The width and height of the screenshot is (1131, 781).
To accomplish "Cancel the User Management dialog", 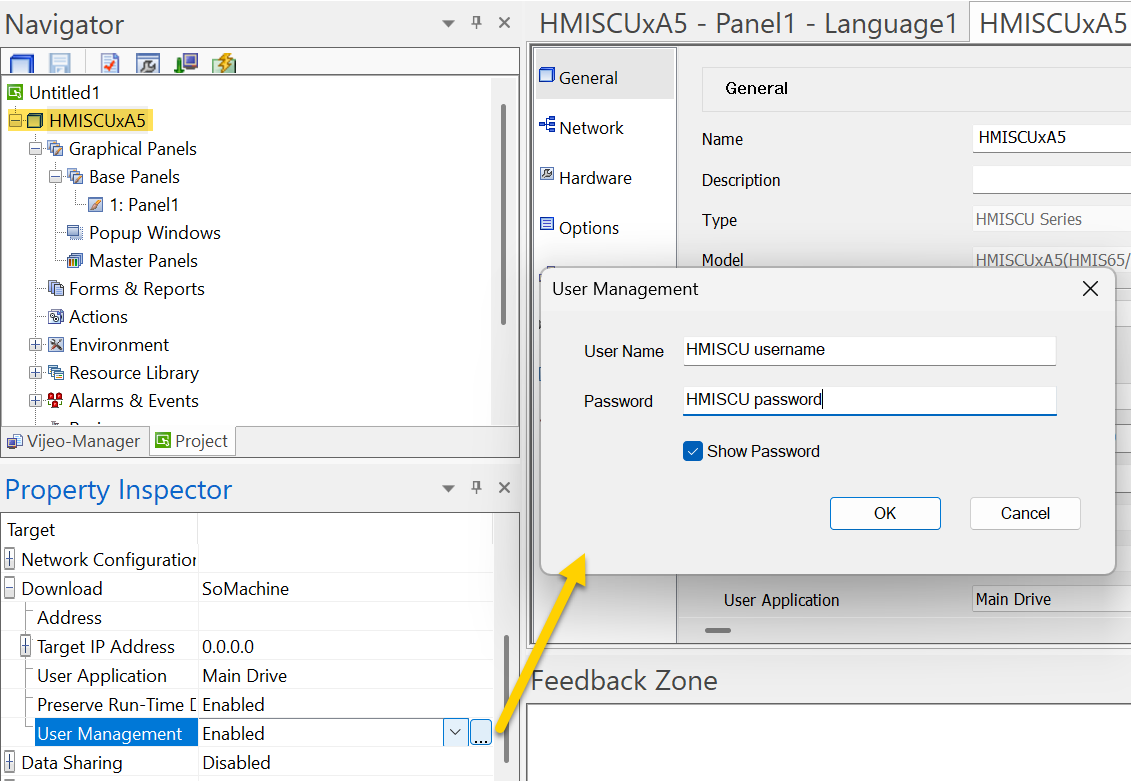I will pos(1025,513).
